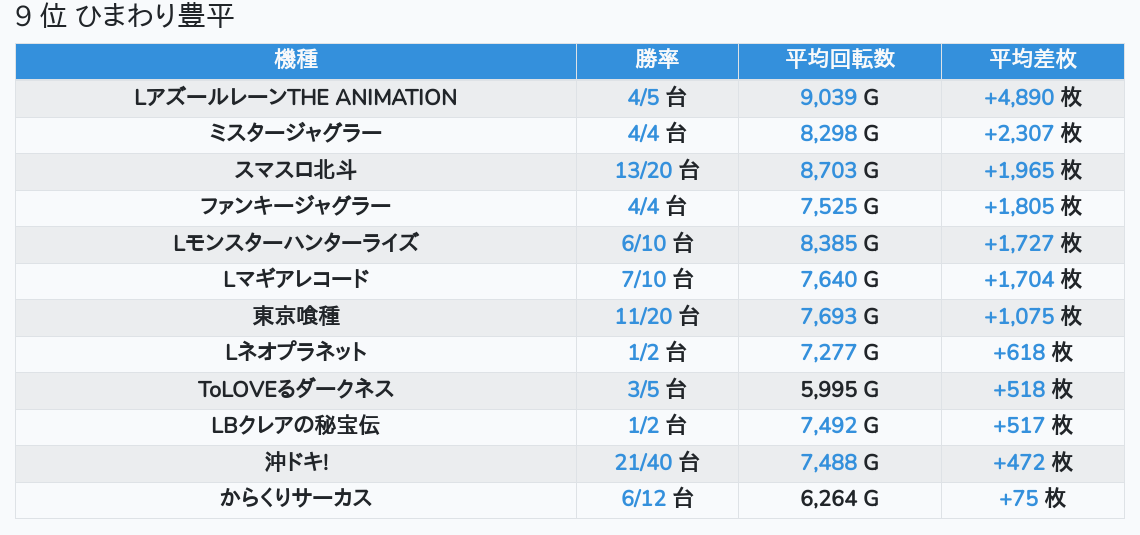Open the 8,298 spins link for ミスタージャグラー
The width and height of the screenshot is (1140, 535).
tap(828, 134)
